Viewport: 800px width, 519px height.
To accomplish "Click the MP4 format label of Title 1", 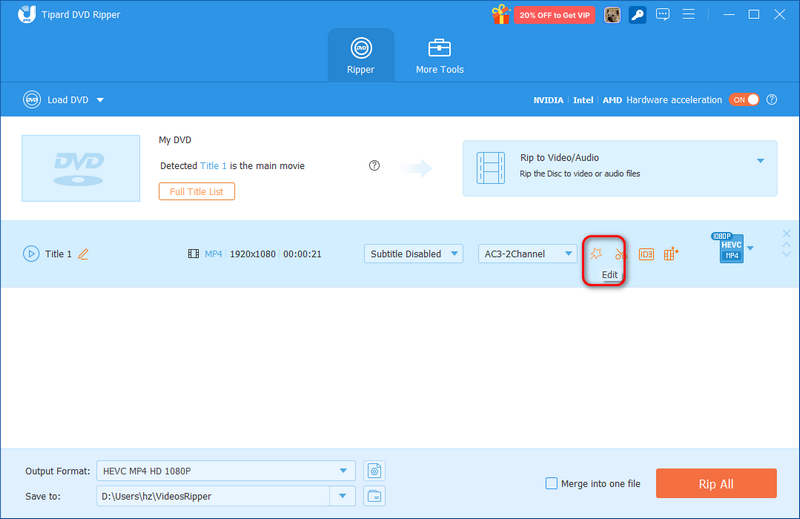I will coord(213,254).
